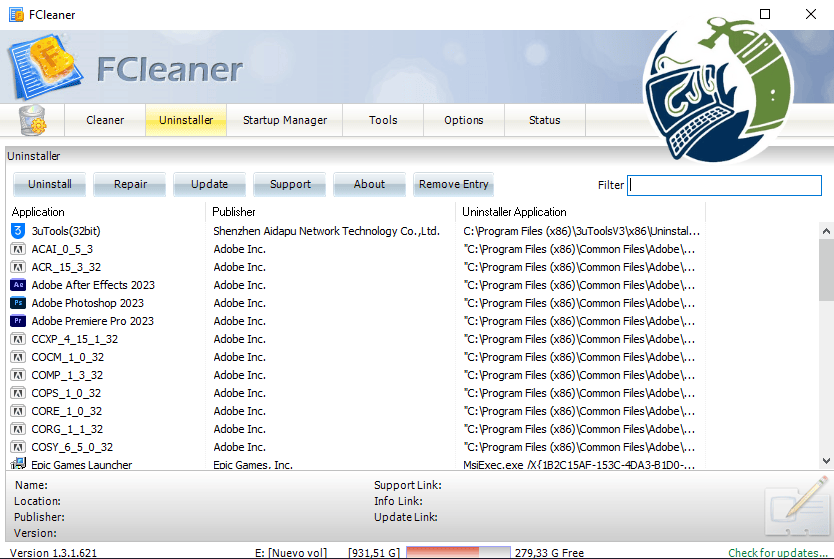The width and height of the screenshot is (834, 559).
Task: Close the FCleaner window
Action: tap(811, 14)
